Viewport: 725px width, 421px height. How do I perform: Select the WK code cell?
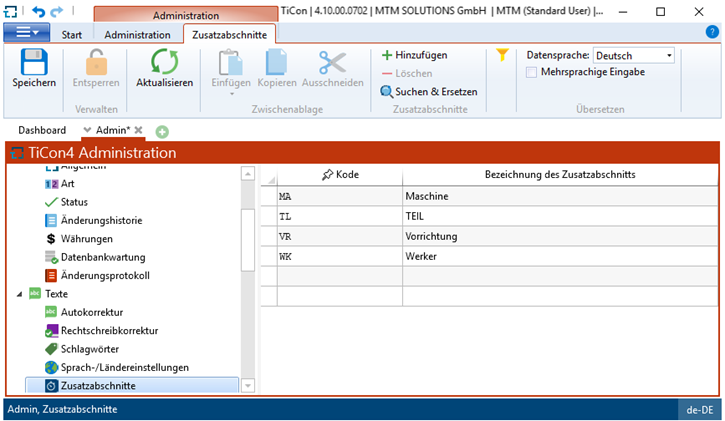click(340, 256)
